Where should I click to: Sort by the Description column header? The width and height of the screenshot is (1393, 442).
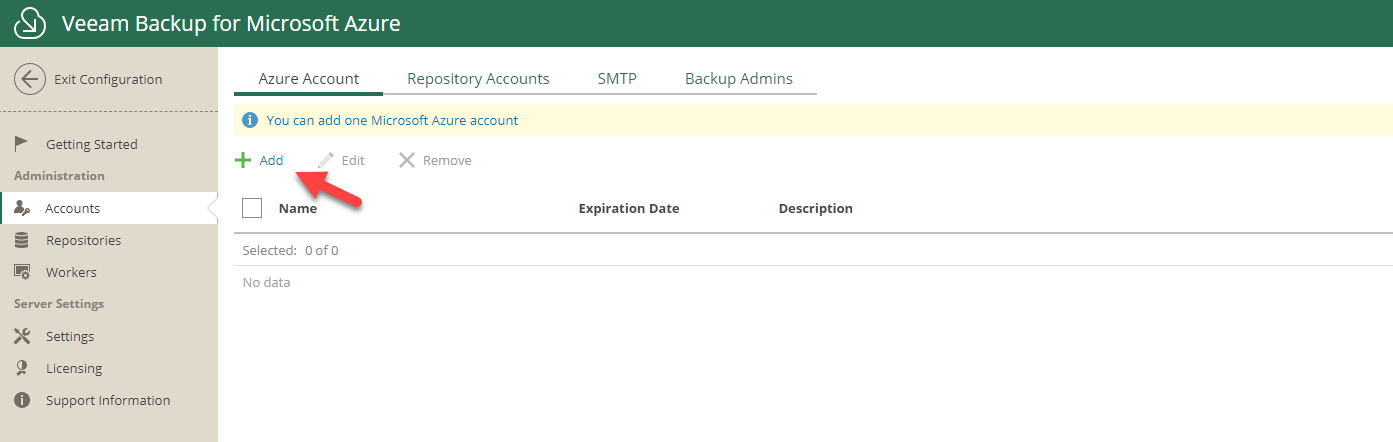[816, 208]
